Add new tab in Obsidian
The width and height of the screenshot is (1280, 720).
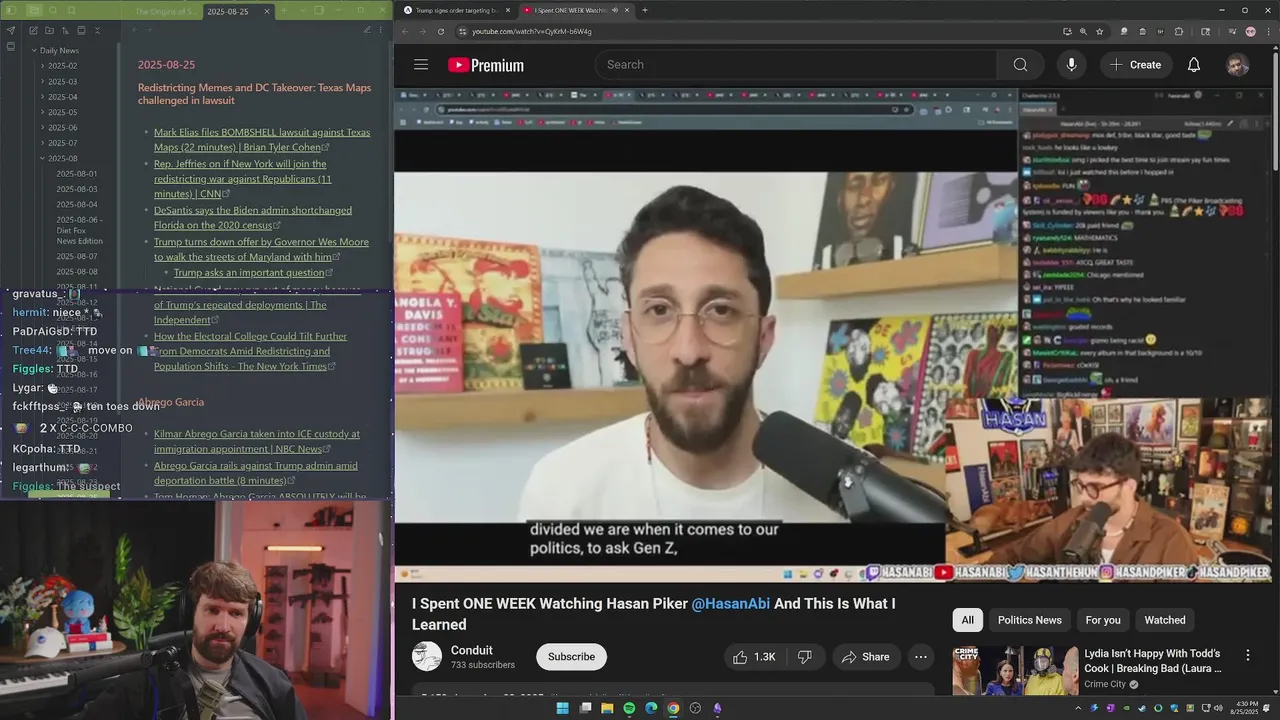tap(285, 11)
